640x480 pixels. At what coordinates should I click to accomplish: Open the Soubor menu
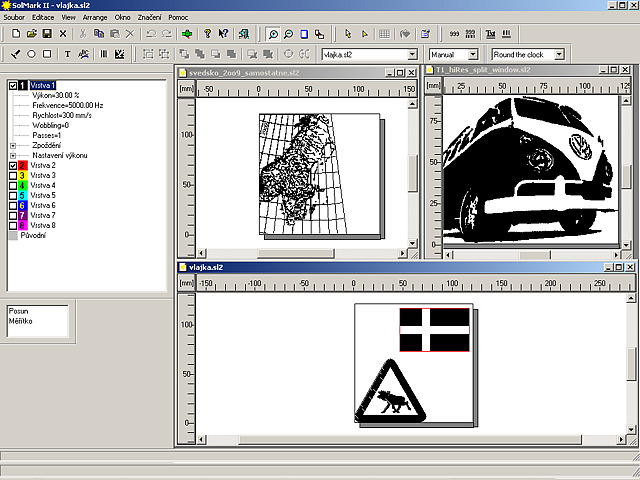click(14, 17)
